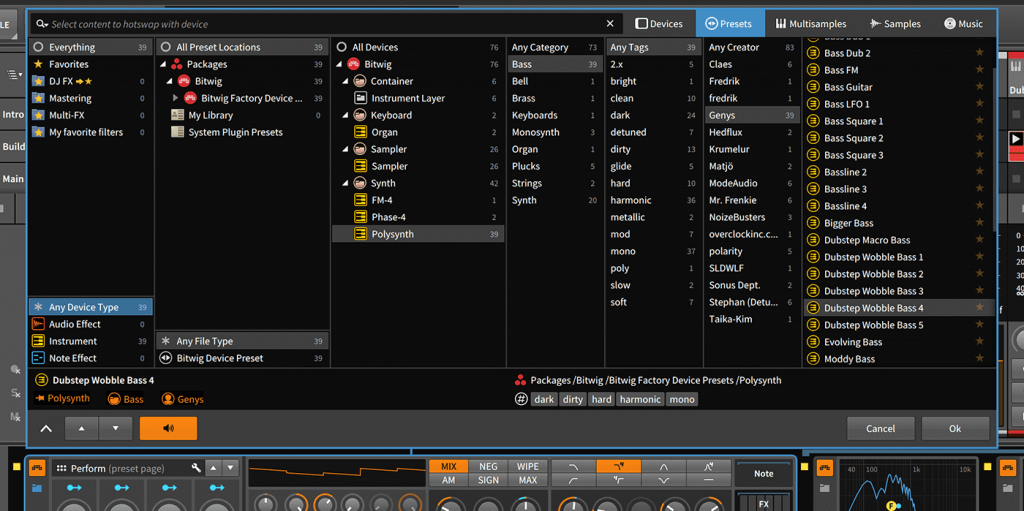The image size is (1024, 511).
Task: Click the FM-4 instrument icon
Action: tap(360, 200)
